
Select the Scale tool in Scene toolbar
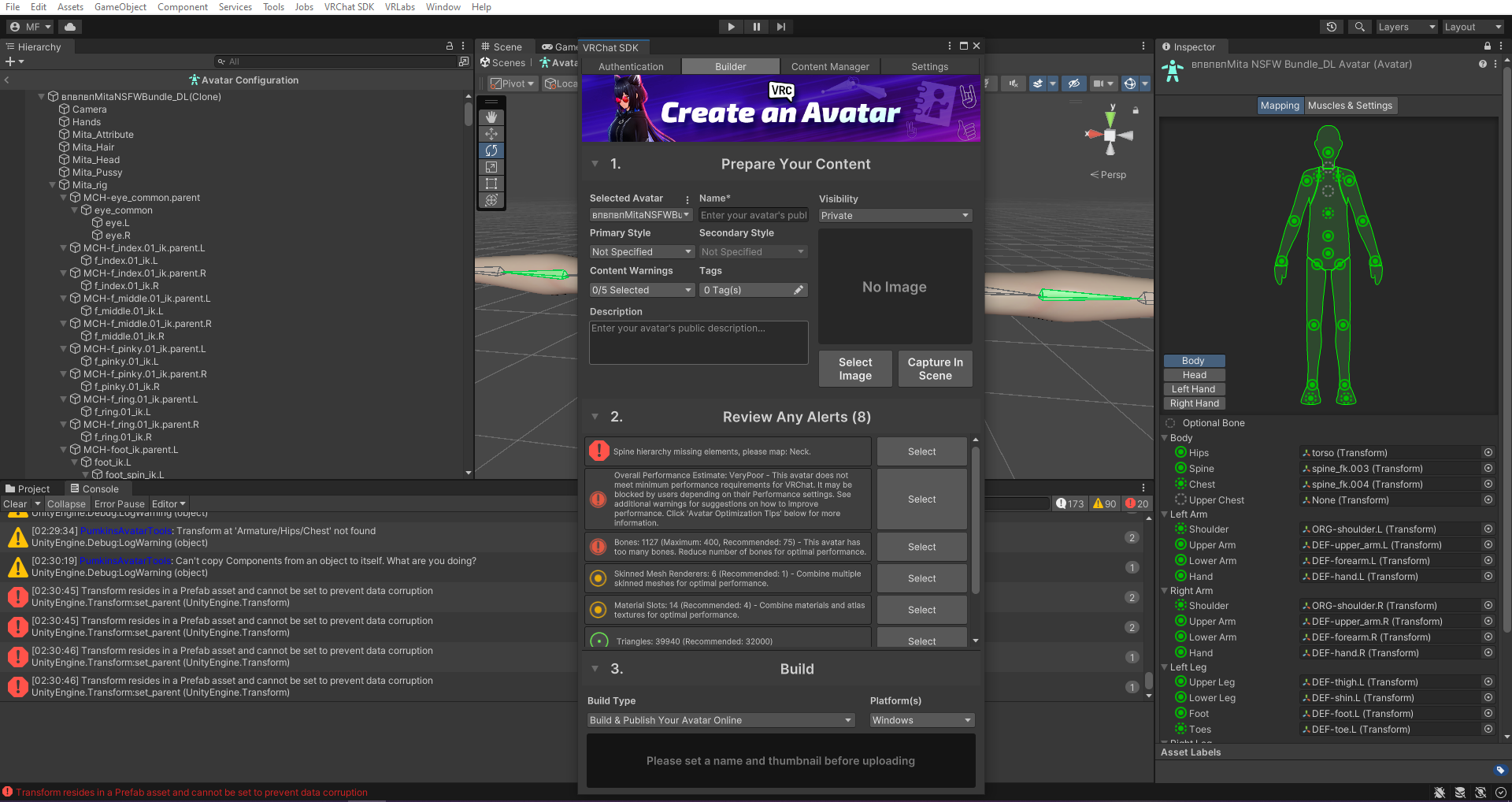coord(491,167)
